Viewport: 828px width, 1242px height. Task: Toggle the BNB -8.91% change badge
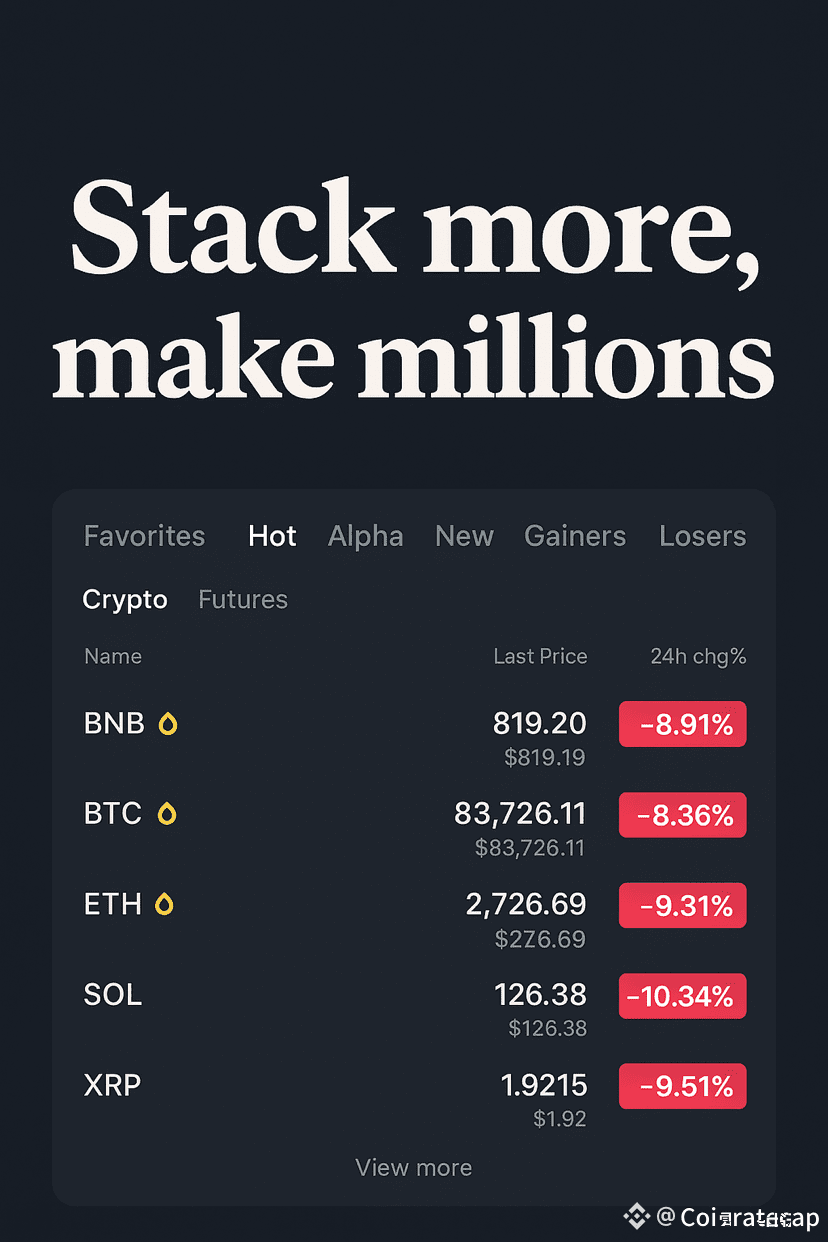[x=683, y=724]
